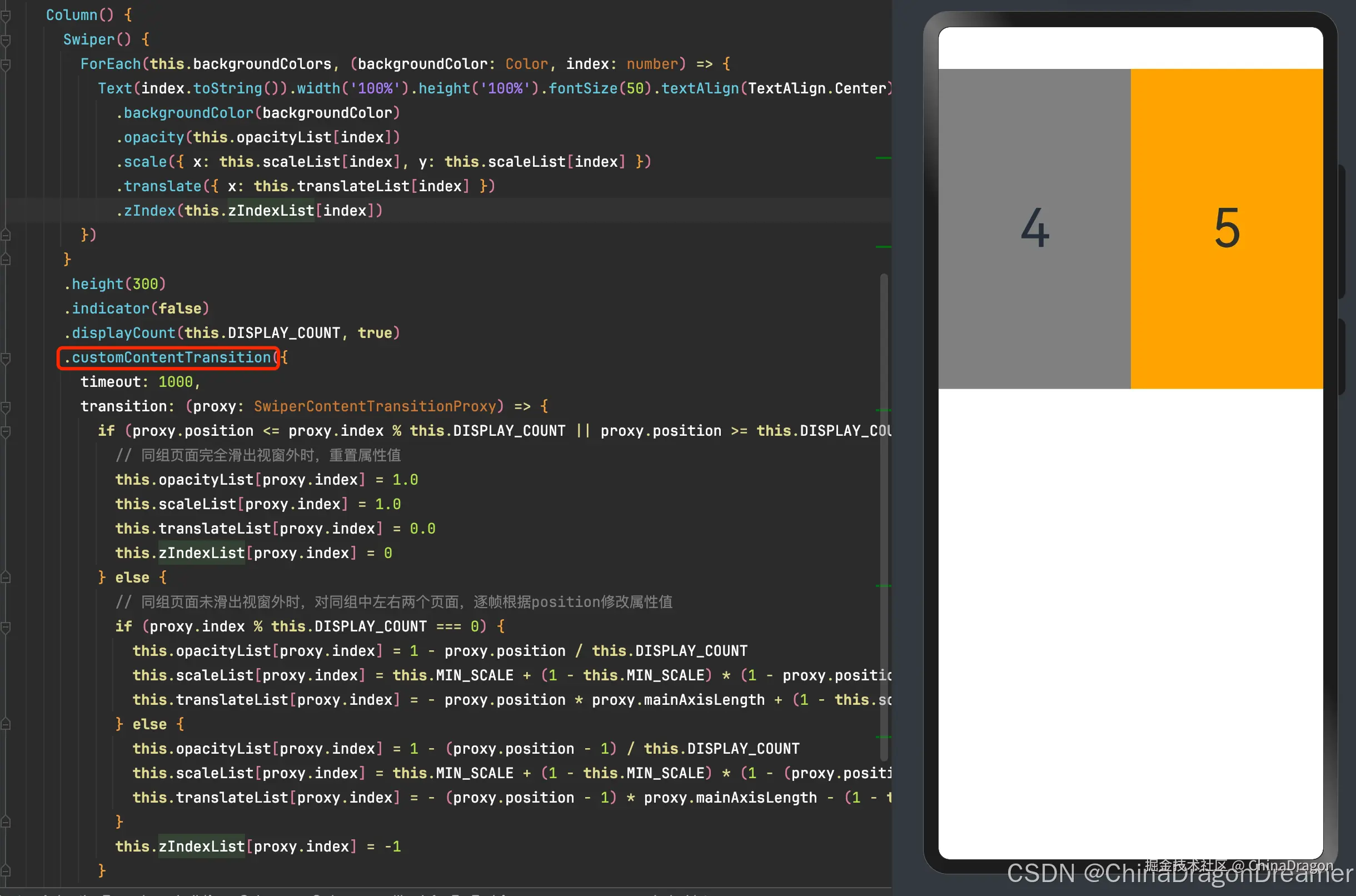
Task: Click fold marker beside second '} else {'
Action: pos(6,725)
